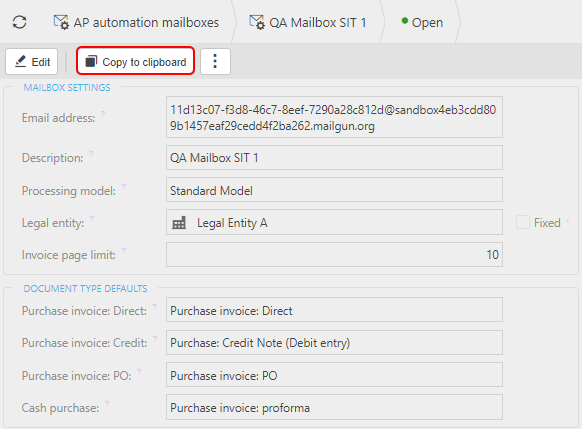Toggle the Fixed checkbox
Viewport: 582px width, 429px height.
coord(523,222)
